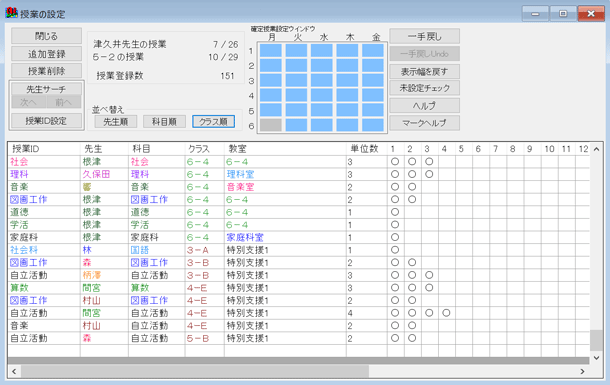This screenshot has width=610, height=385.
Task: Click column 2 circle in 音楽 6-4 row
Action: (412, 187)
